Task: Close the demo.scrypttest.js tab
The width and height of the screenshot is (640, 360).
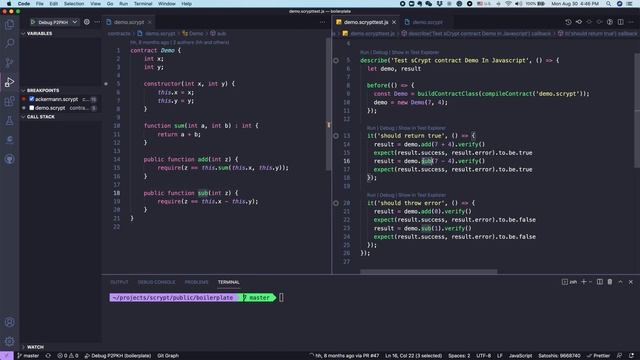Action: coord(394,22)
